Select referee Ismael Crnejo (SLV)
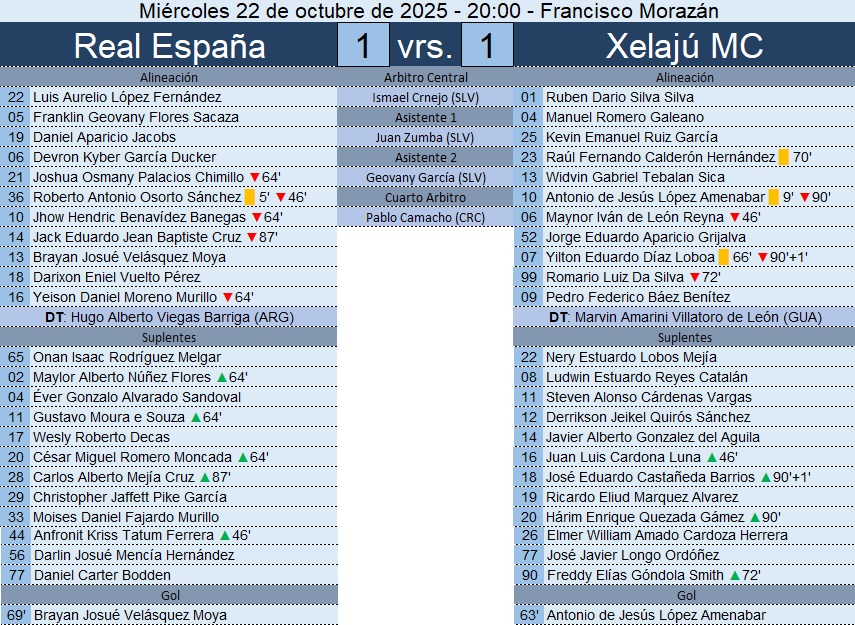 tap(426, 97)
